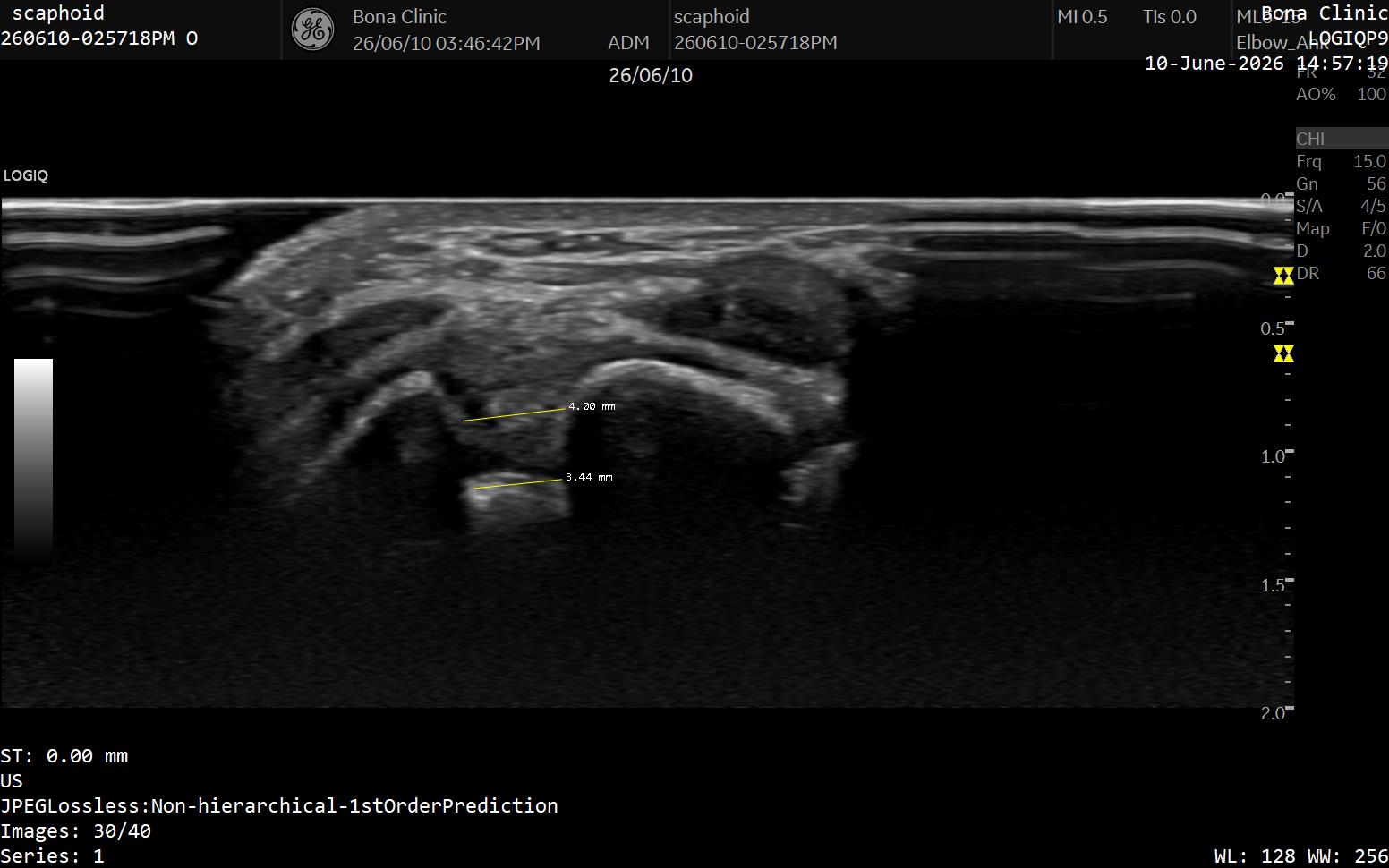Click the gray Bona Clinic header text
This screenshot has width=1389, height=868.
tap(399, 17)
